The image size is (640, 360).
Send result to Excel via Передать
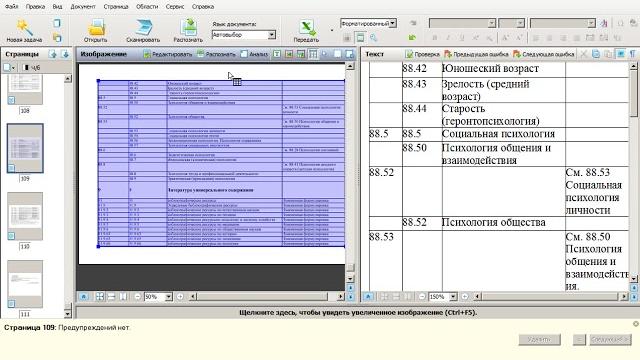(306, 31)
